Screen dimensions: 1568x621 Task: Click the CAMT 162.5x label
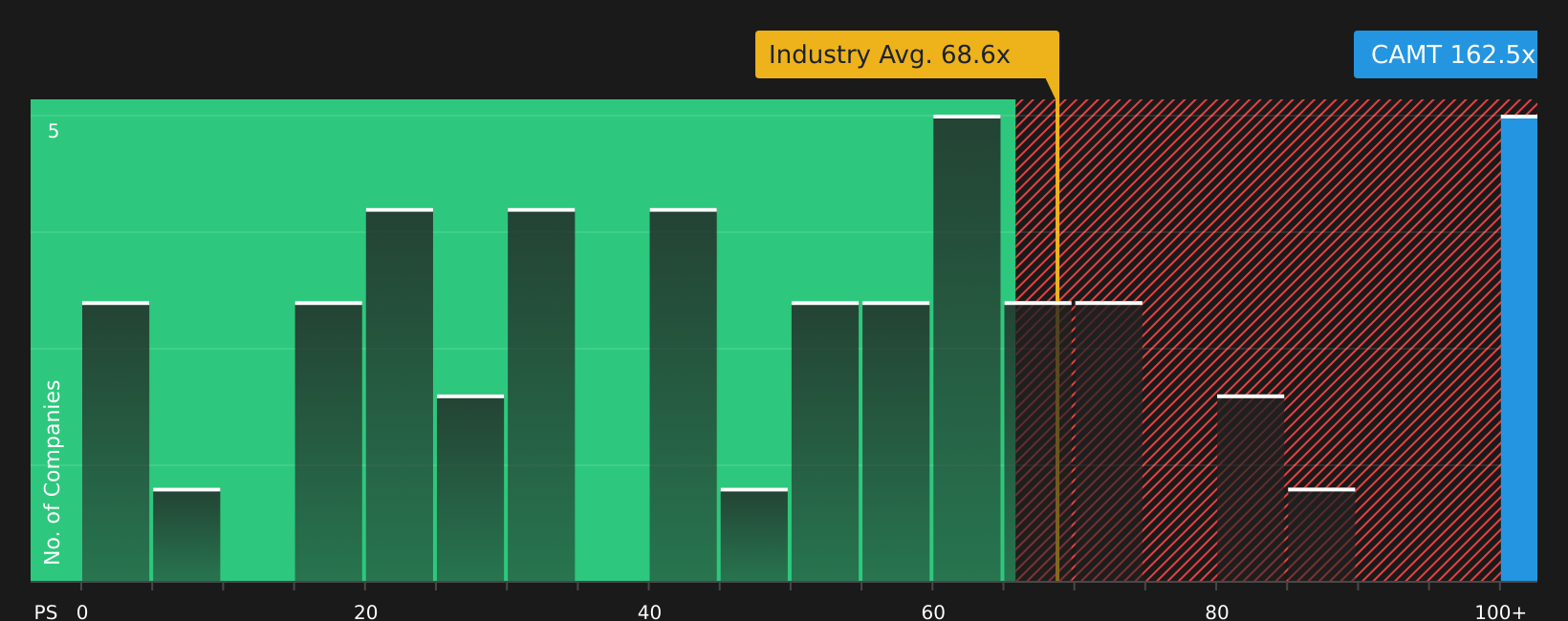pyautogui.click(x=1446, y=54)
